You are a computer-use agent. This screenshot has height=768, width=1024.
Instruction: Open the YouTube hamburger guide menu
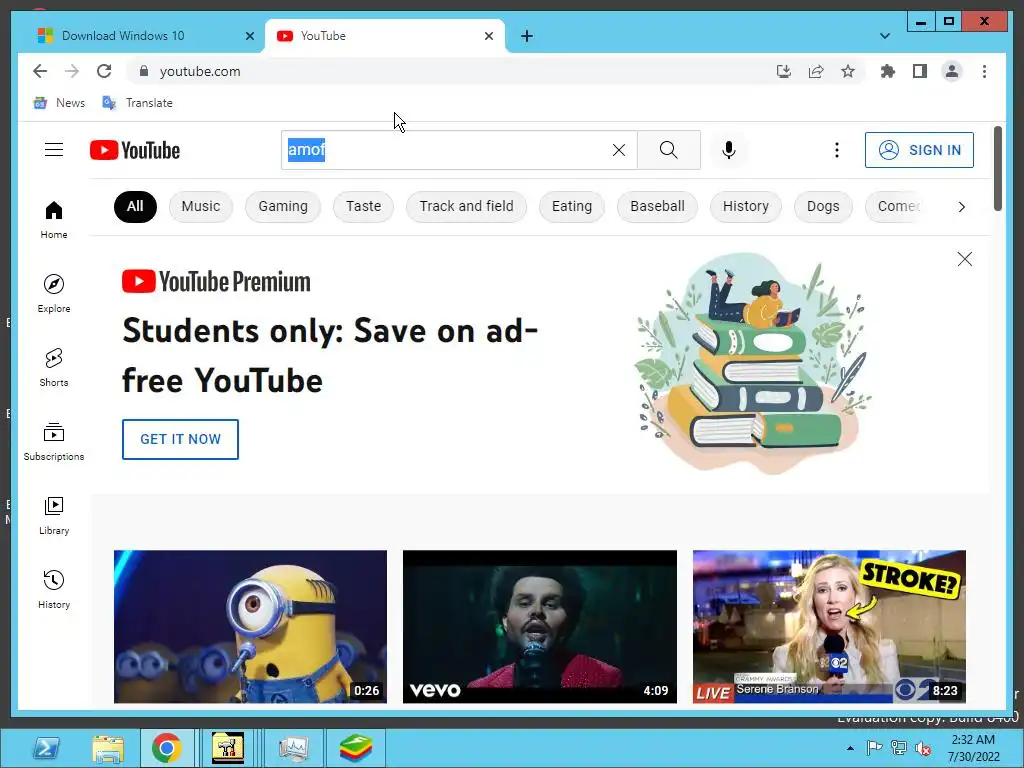54,150
